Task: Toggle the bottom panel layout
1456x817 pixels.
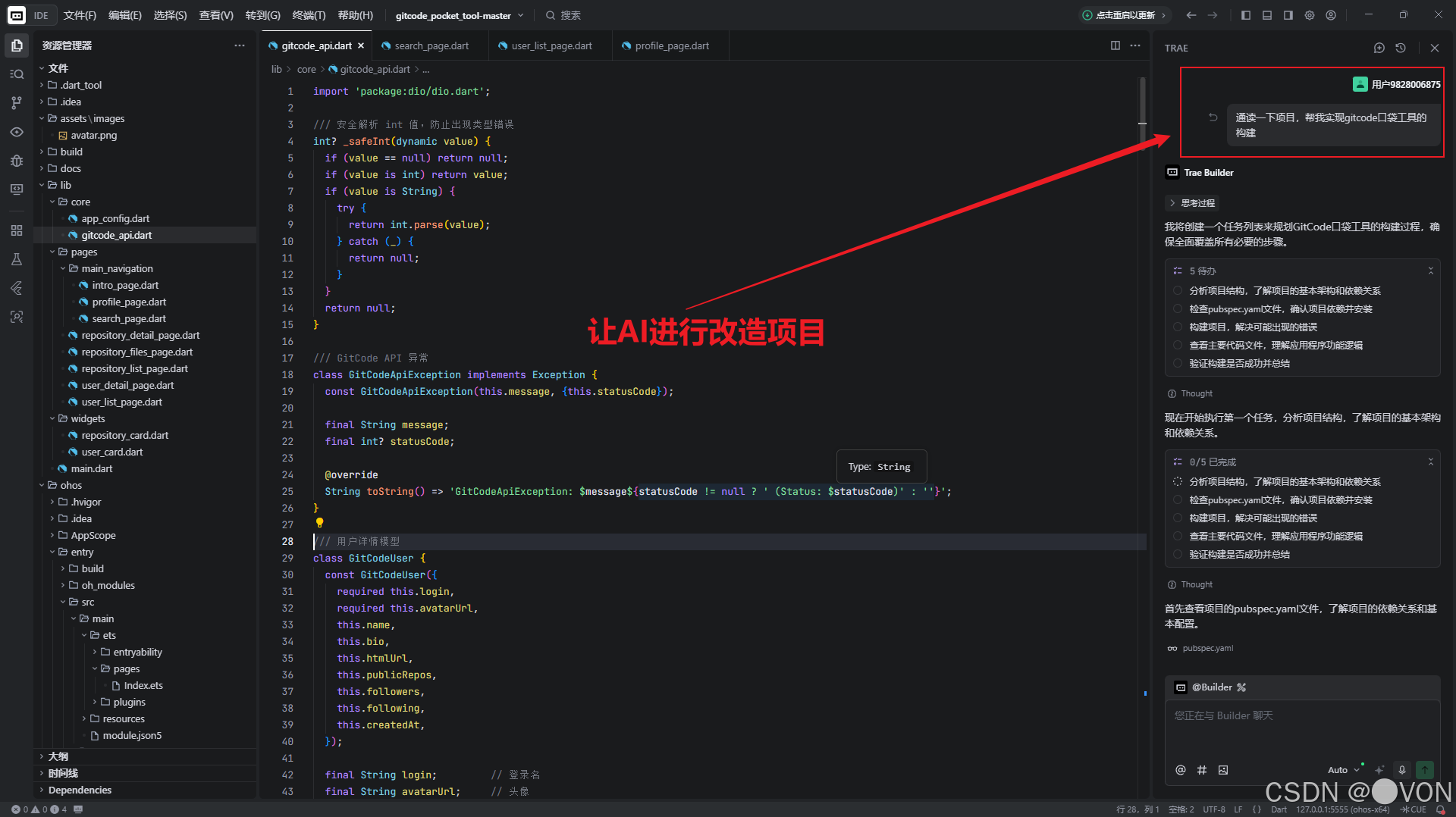Action: 1267,15
